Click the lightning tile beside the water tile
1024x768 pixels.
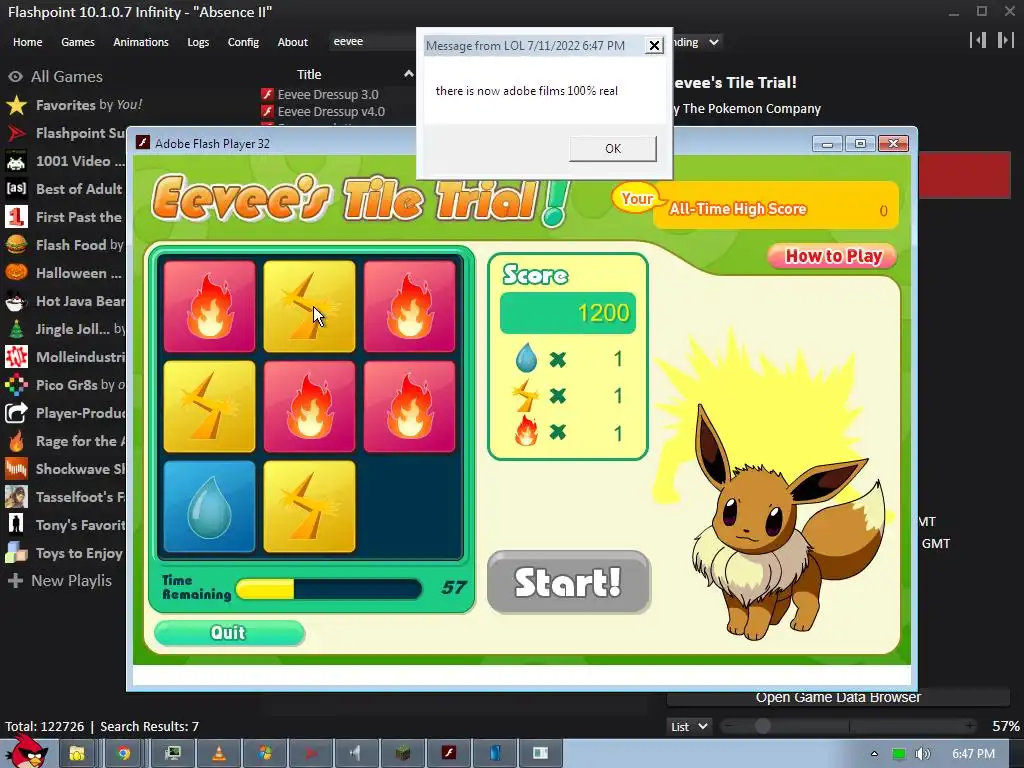click(310, 507)
